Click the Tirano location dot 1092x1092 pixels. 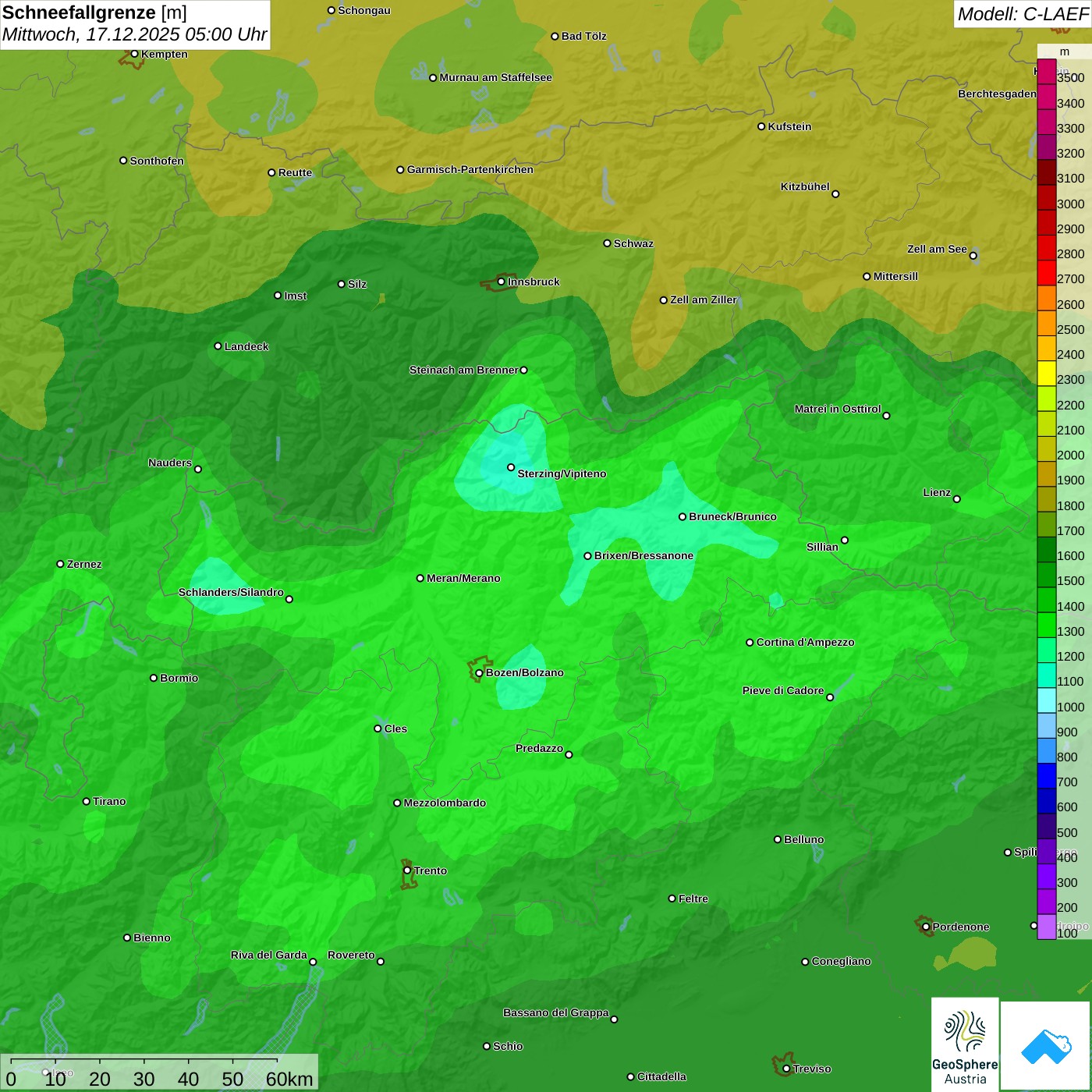[87, 801]
